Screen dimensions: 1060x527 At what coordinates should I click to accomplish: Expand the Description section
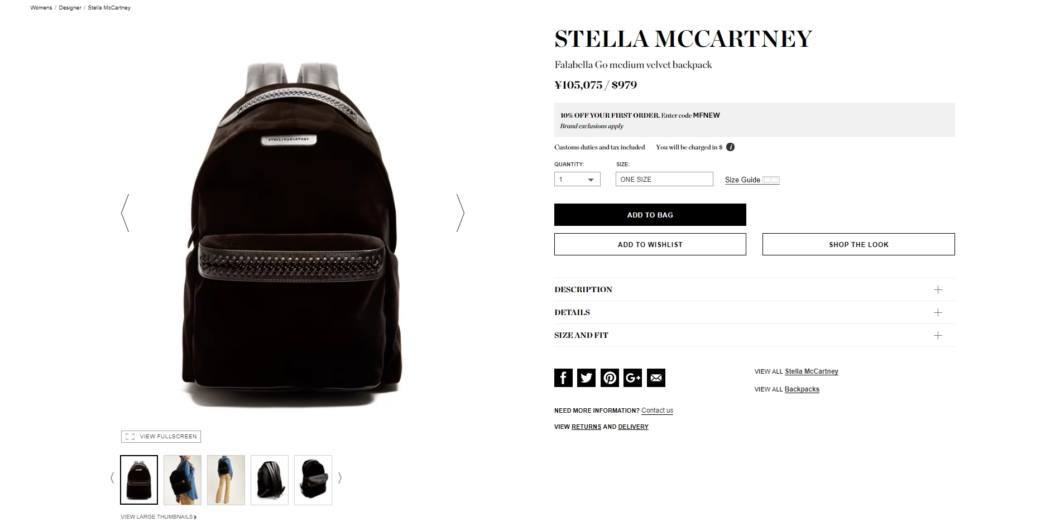(754, 289)
